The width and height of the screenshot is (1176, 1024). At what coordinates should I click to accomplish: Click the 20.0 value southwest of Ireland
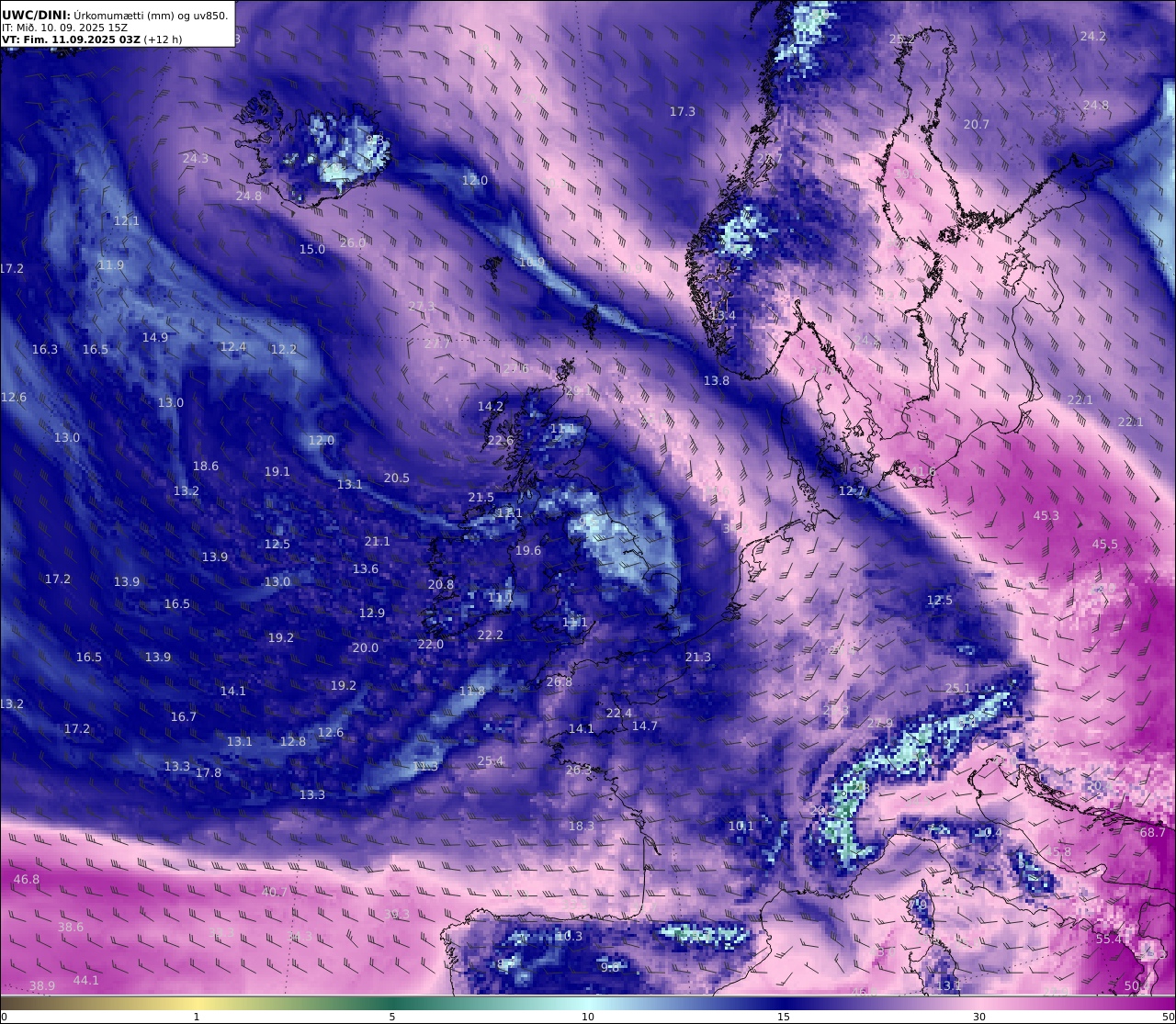(x=366, y=648)
